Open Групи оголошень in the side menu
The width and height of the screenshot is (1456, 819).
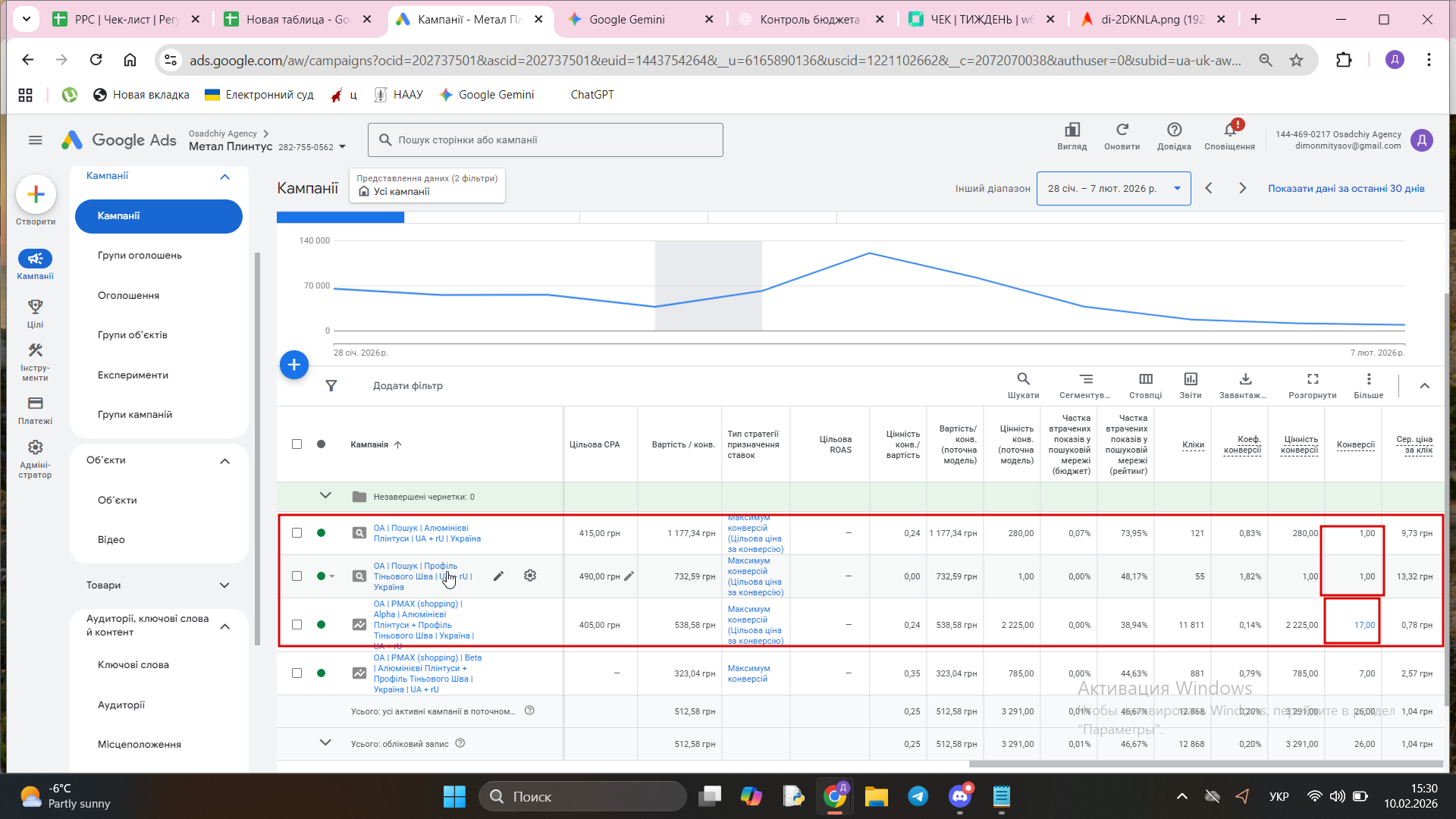[x=140, y=256]
